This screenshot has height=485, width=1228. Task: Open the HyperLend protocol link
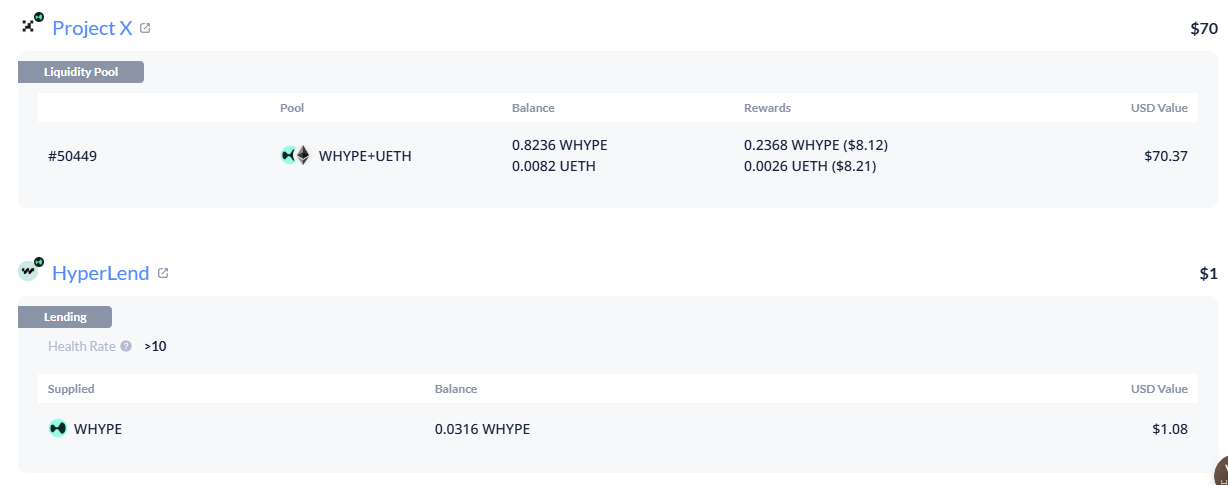coord(100,273)
